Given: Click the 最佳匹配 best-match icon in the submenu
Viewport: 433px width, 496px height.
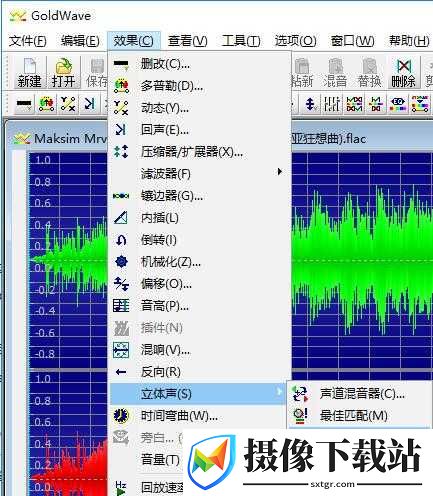Looking at the screenshot, I should point(300,416).
